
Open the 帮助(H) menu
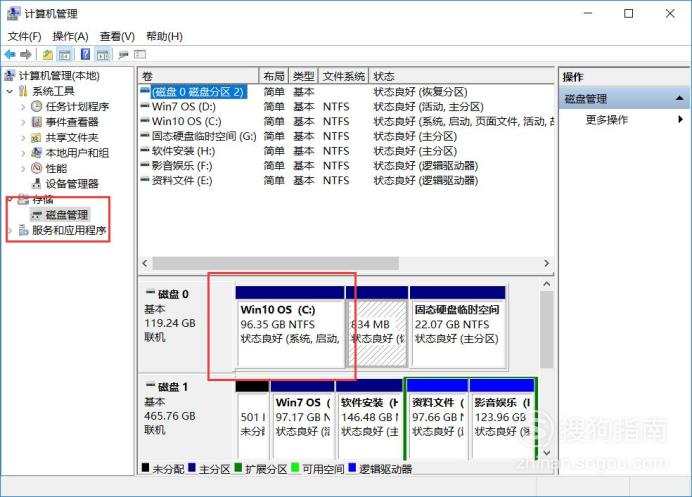point(164,36)
